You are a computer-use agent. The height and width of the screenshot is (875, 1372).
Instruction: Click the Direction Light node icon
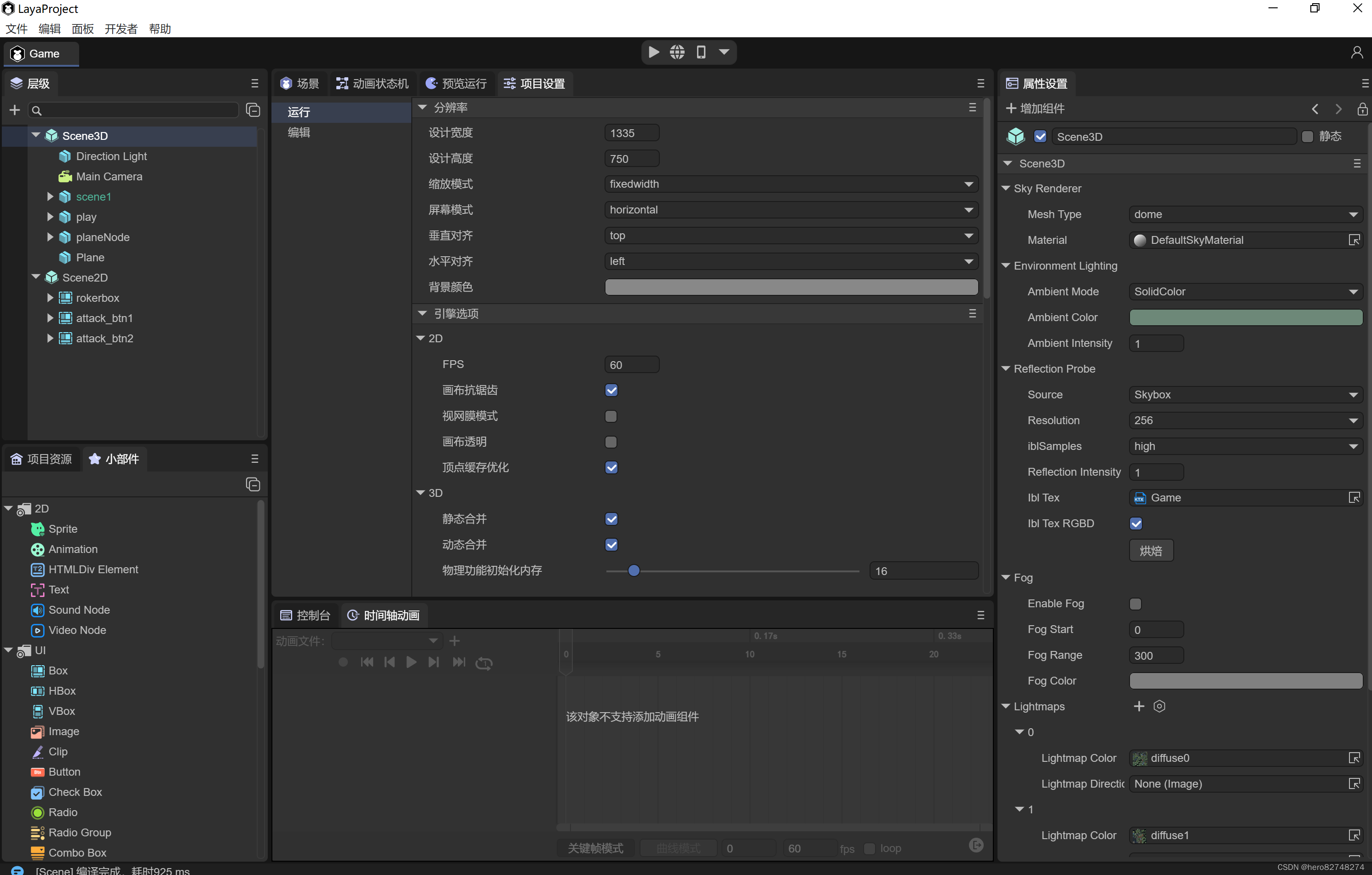[x=65, y=156]
